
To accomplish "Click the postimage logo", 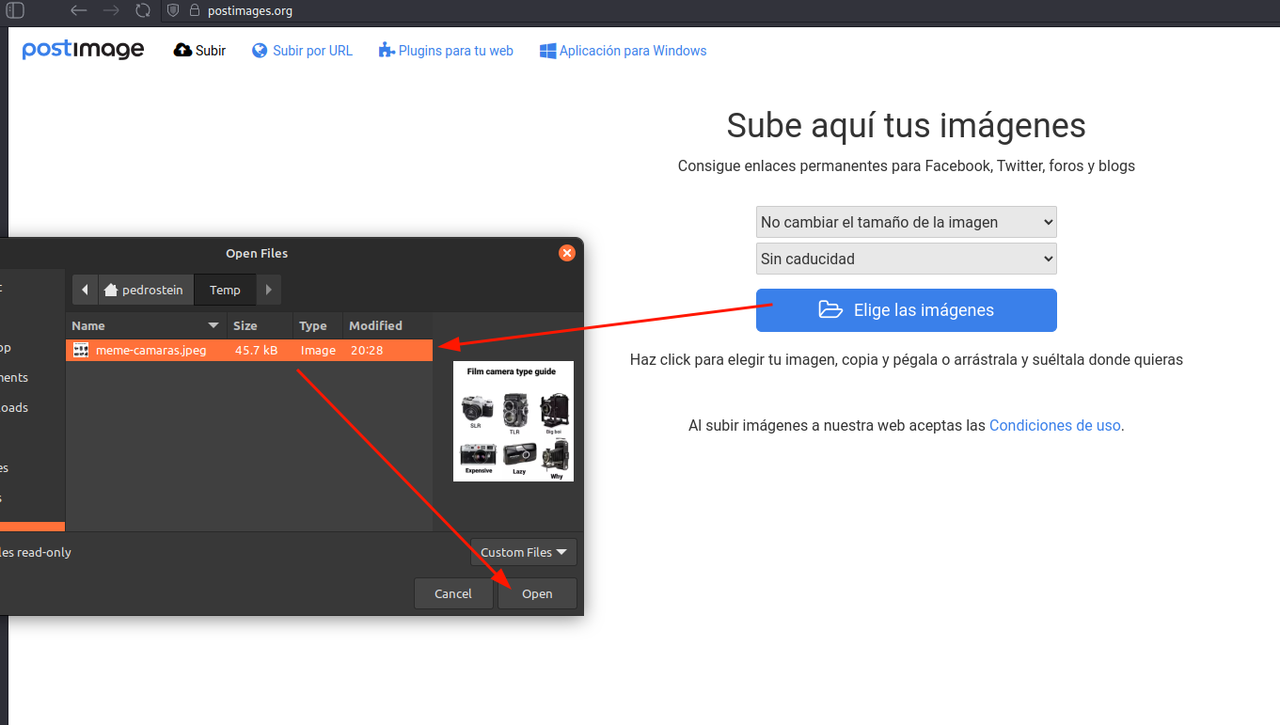I will 83,49.
